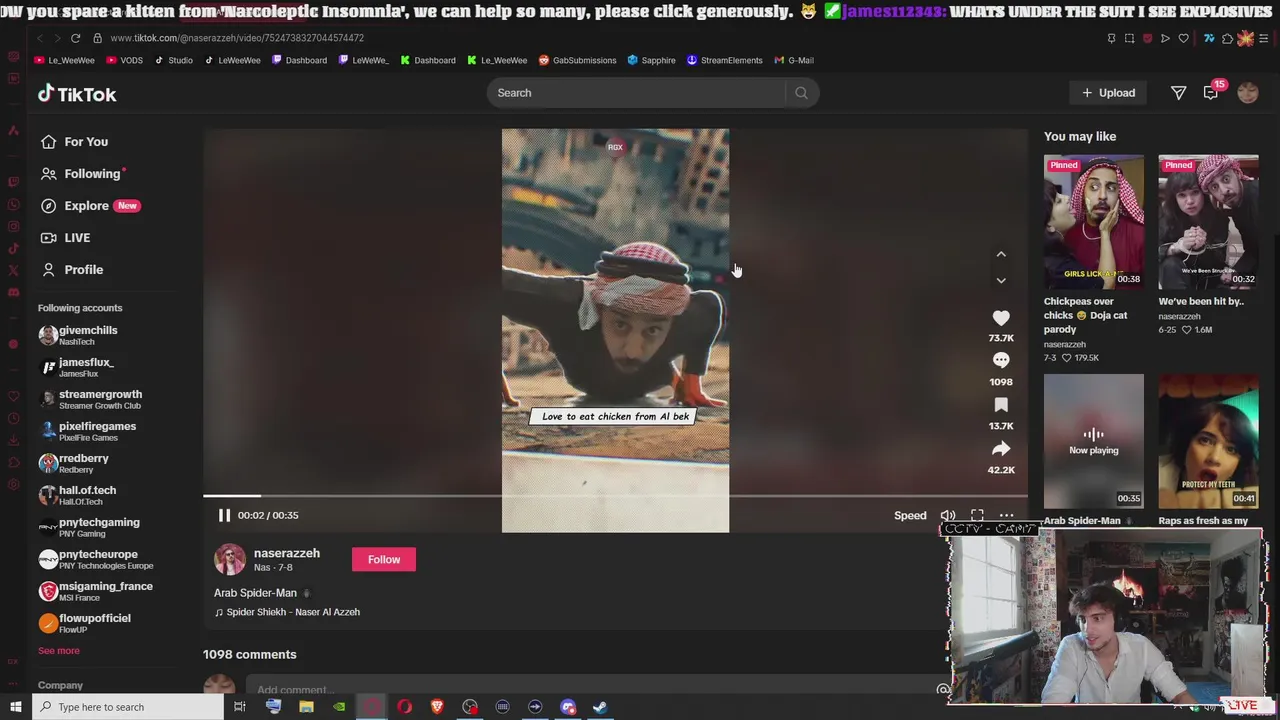
Task: Open the messages filter icon
Action: pos(1178,93)
